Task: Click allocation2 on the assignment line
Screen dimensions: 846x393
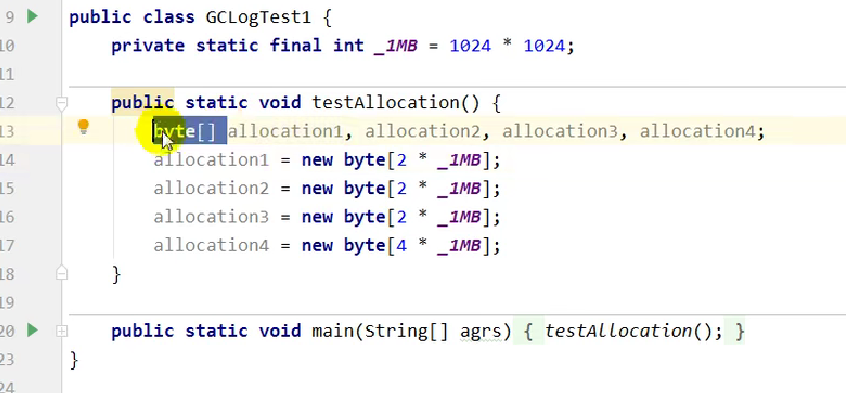Action: pyautogui.click(x=211, y=188)
